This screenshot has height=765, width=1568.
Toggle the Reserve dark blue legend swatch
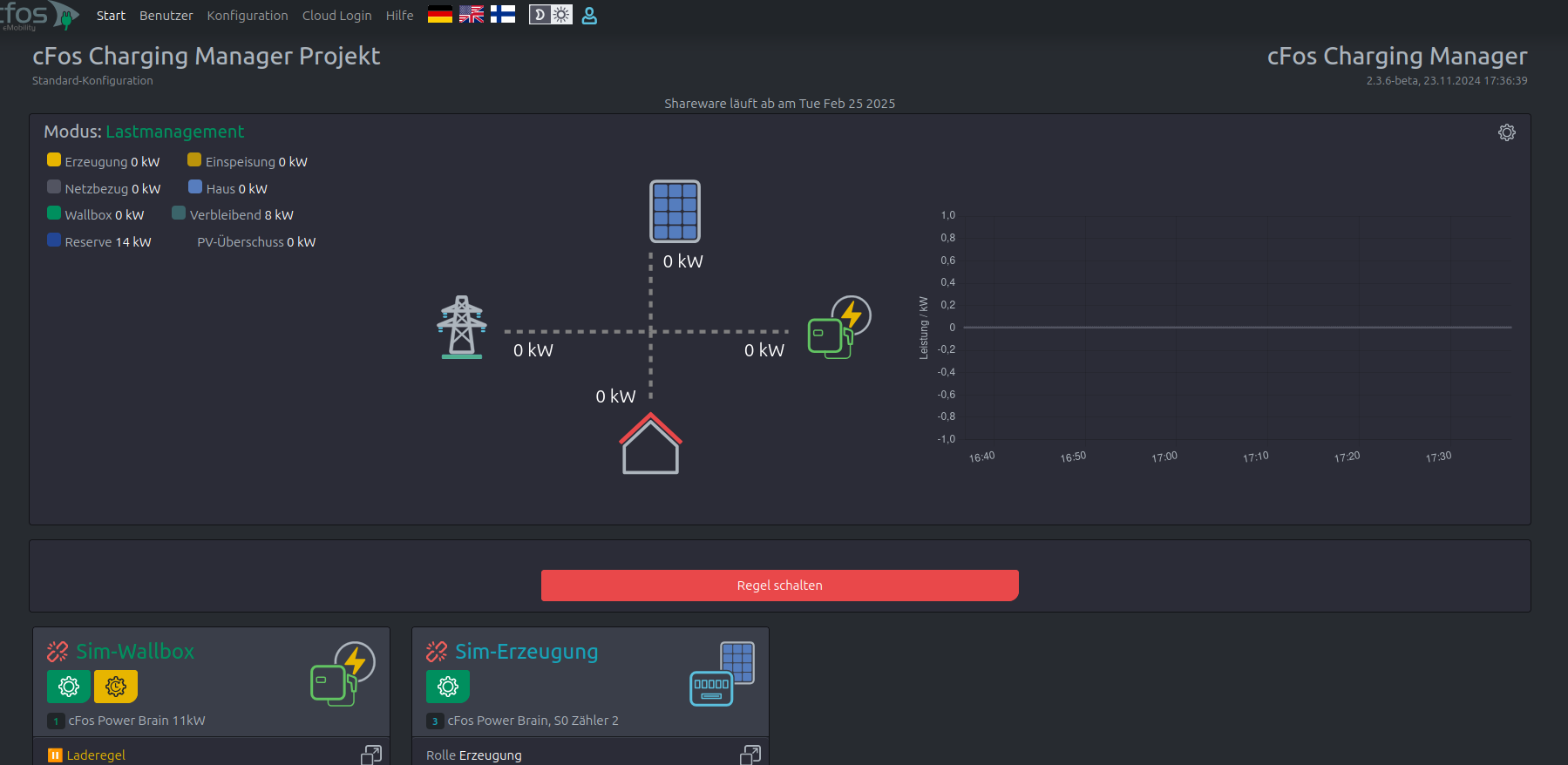click(54, 240)
